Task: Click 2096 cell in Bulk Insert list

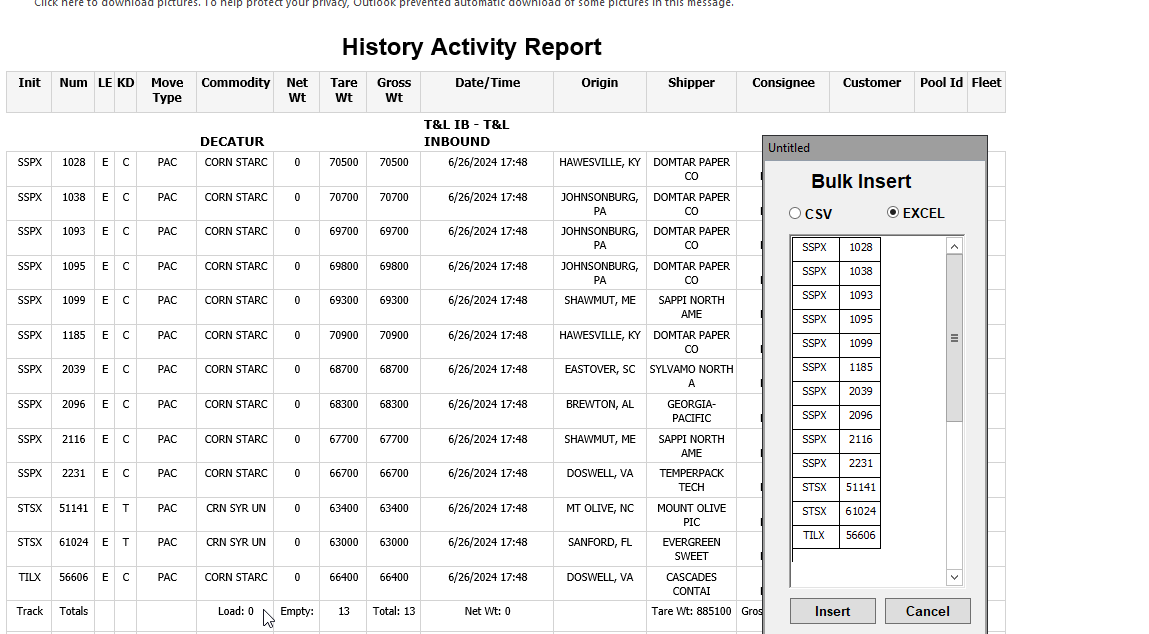Action: 860,416
